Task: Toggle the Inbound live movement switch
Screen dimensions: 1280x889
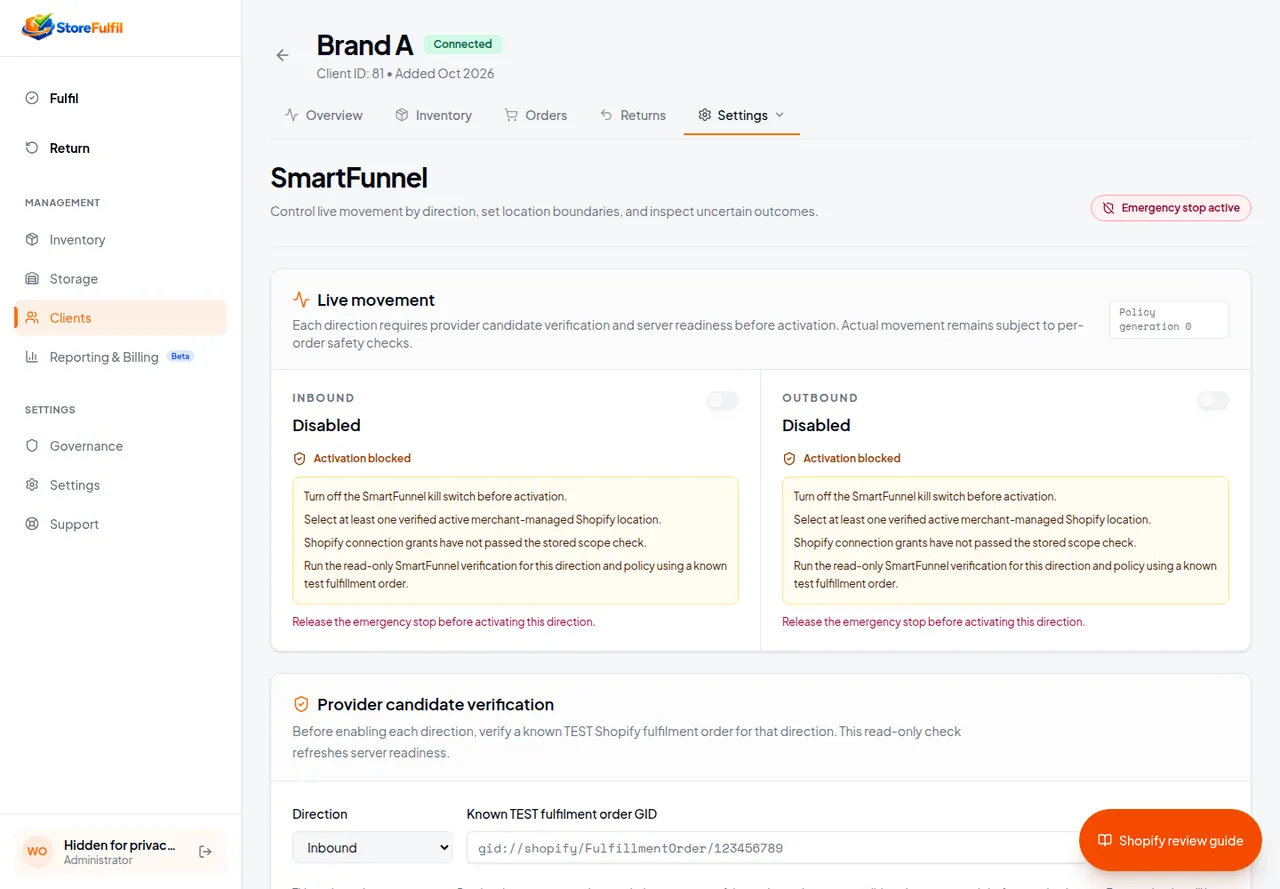Action: [x=722, y=400]
